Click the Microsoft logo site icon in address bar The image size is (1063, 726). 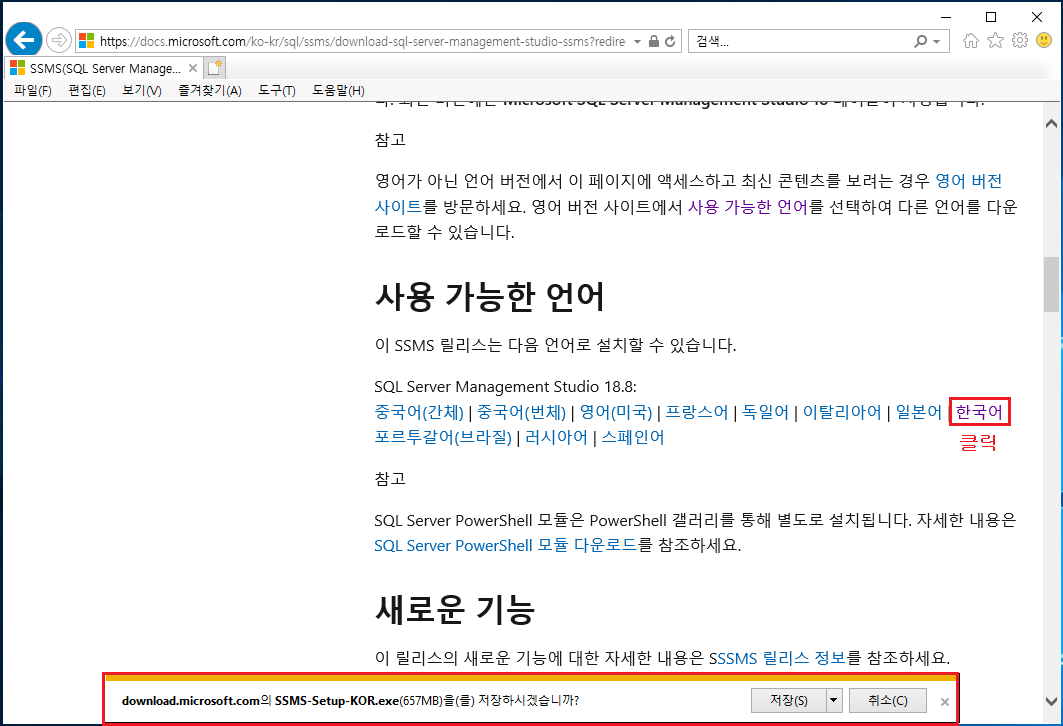[x=86, y=41]
